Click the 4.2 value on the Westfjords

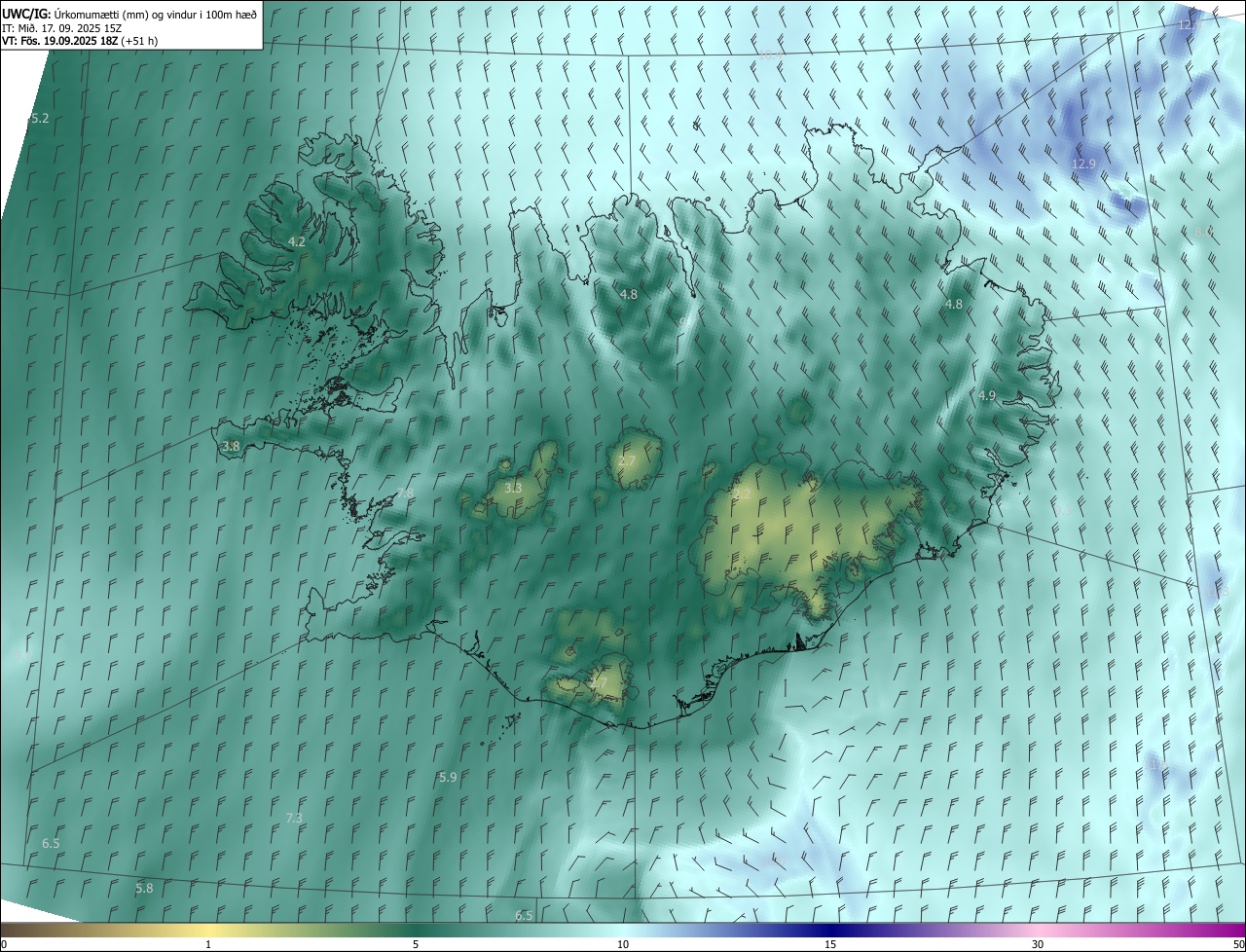click(x=297, y=241)
